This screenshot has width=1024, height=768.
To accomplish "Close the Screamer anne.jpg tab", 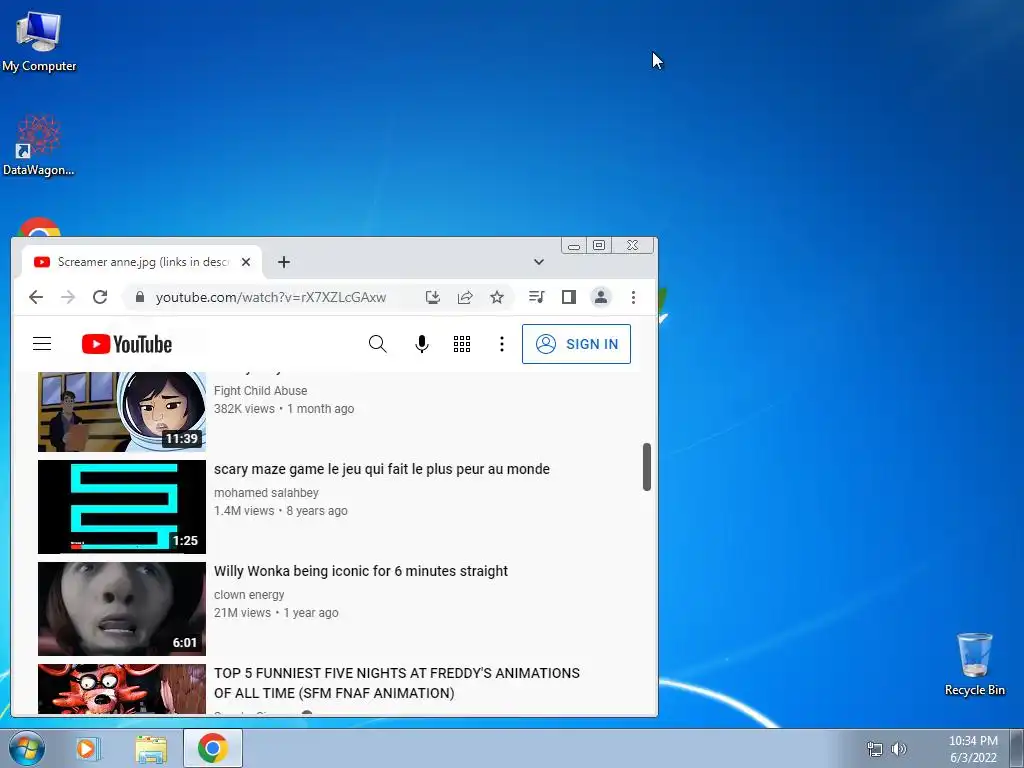I will point(246,262).
